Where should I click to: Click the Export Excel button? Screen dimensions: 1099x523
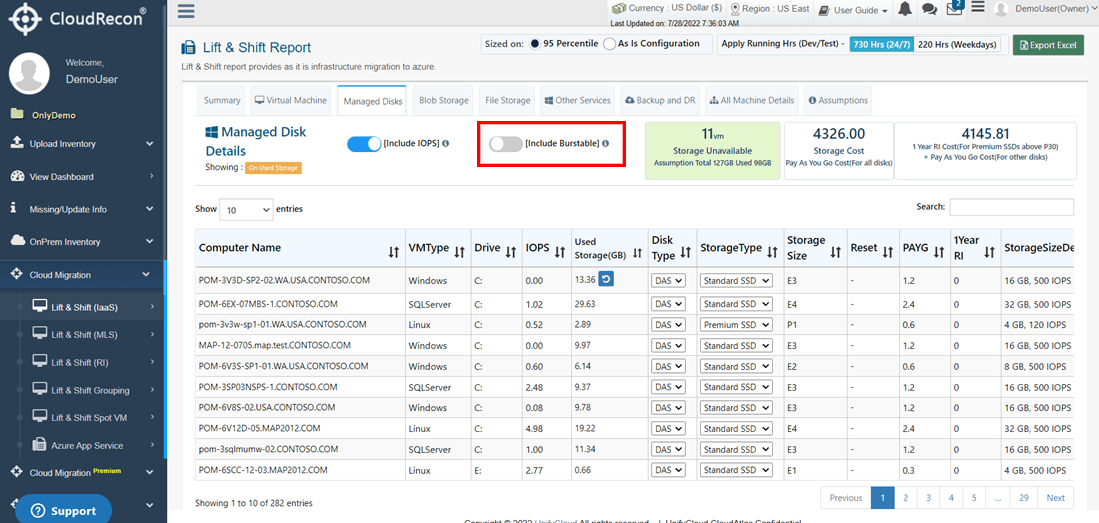(x=1048, y=45)
